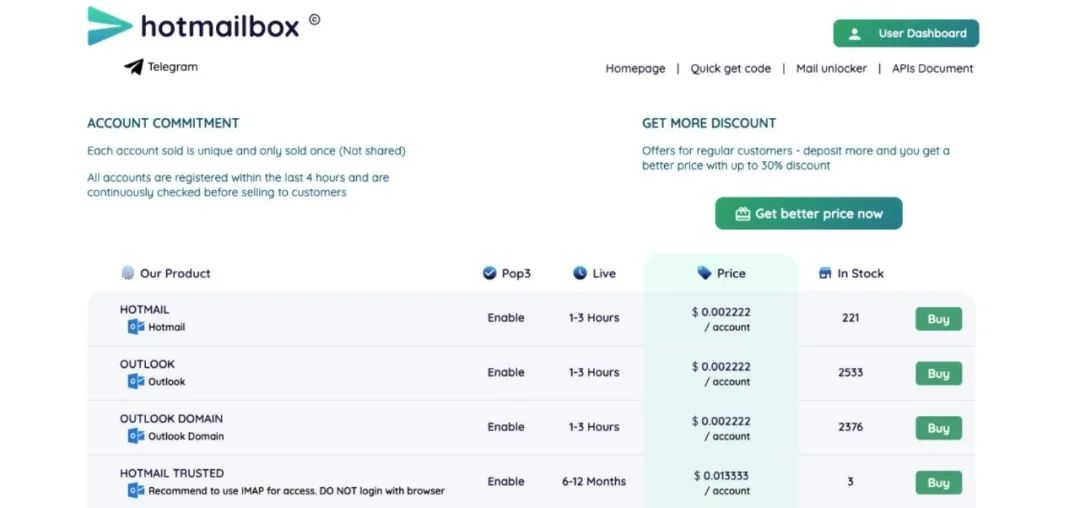Buy a HOTMAIL TRUSTED account

[x=938, y=483]
